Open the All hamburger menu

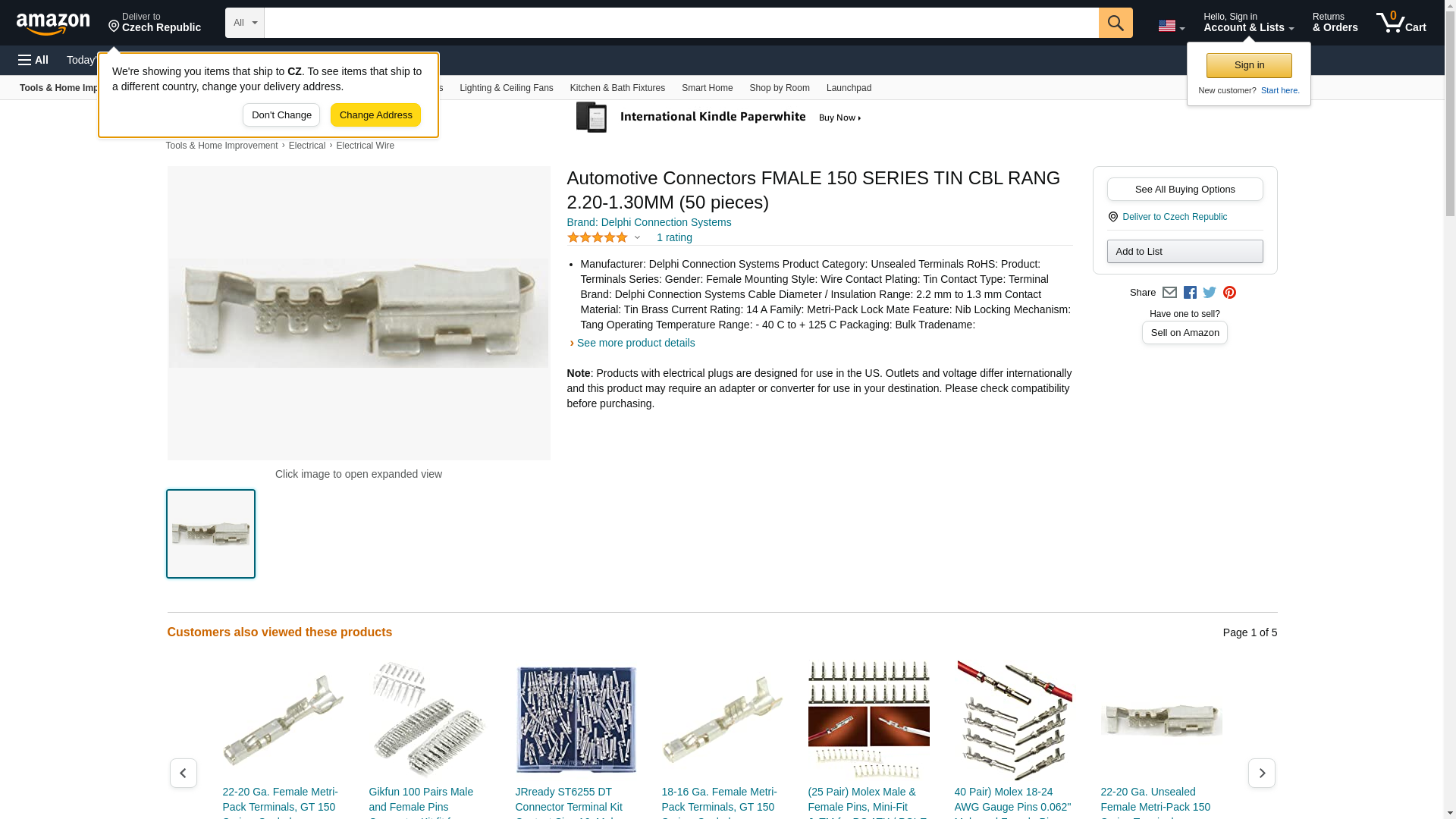tap(33, 60)
